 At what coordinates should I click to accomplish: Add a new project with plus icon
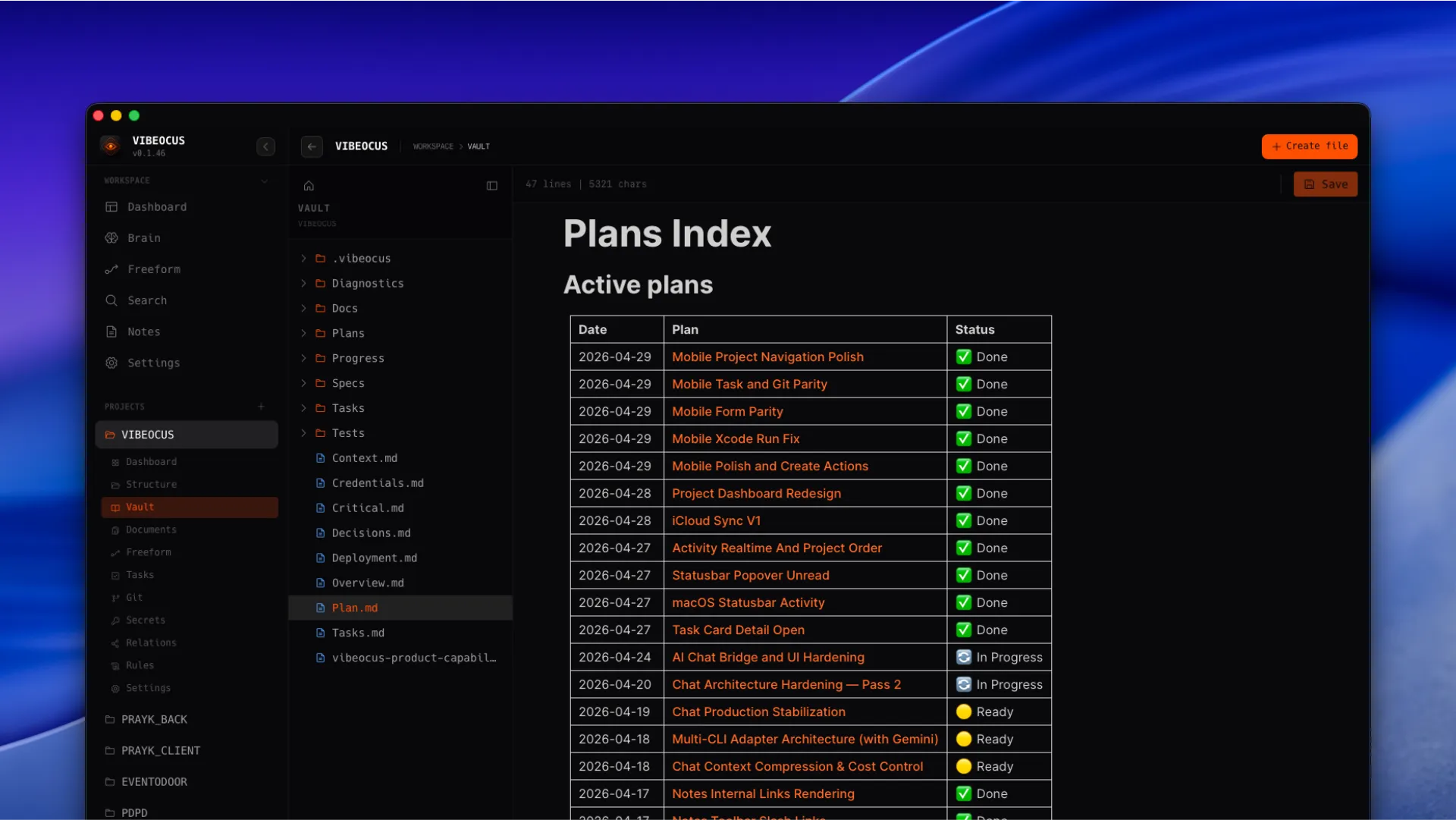[262, 407]
